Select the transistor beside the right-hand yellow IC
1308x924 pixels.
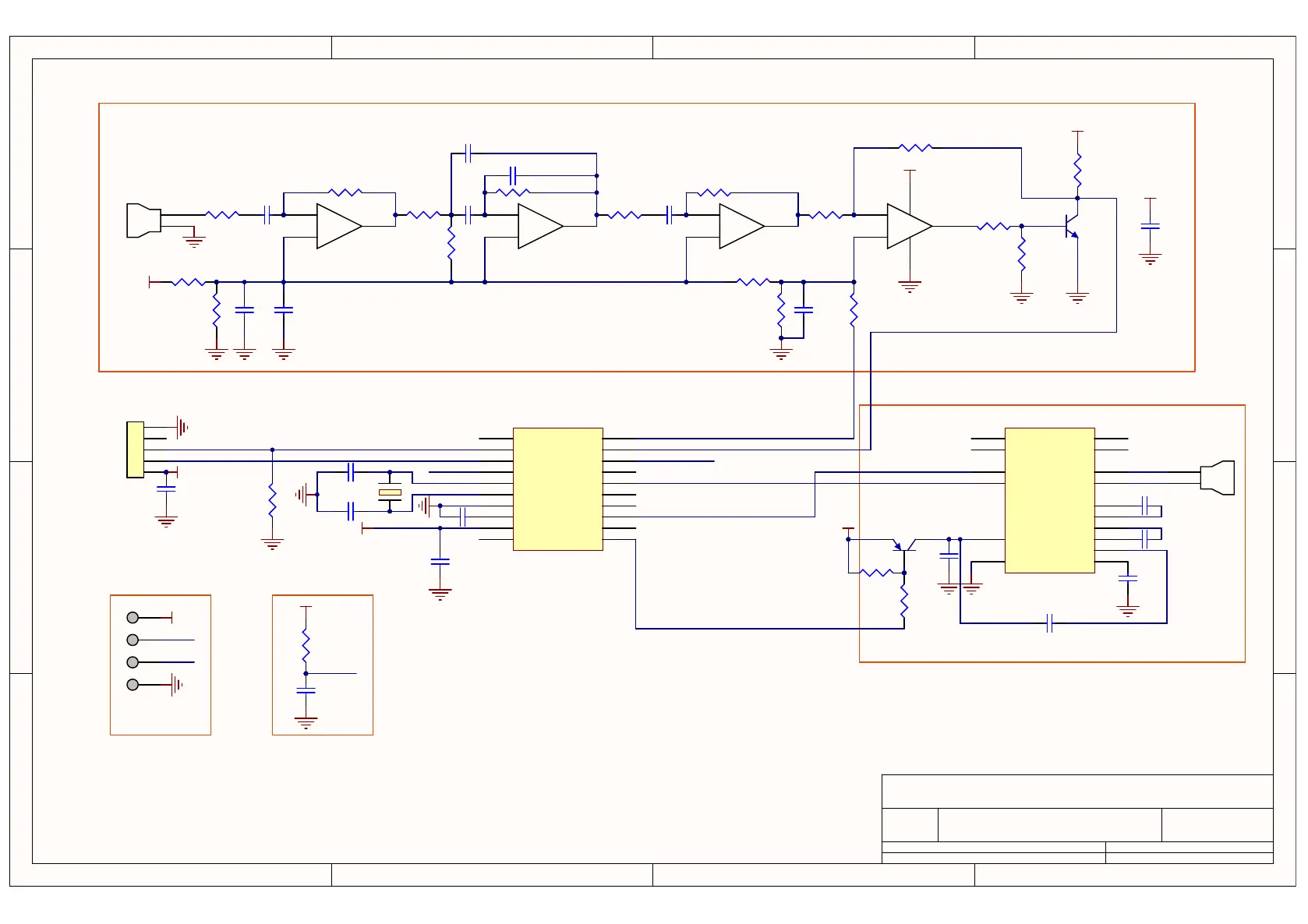(x=904, y=545)
